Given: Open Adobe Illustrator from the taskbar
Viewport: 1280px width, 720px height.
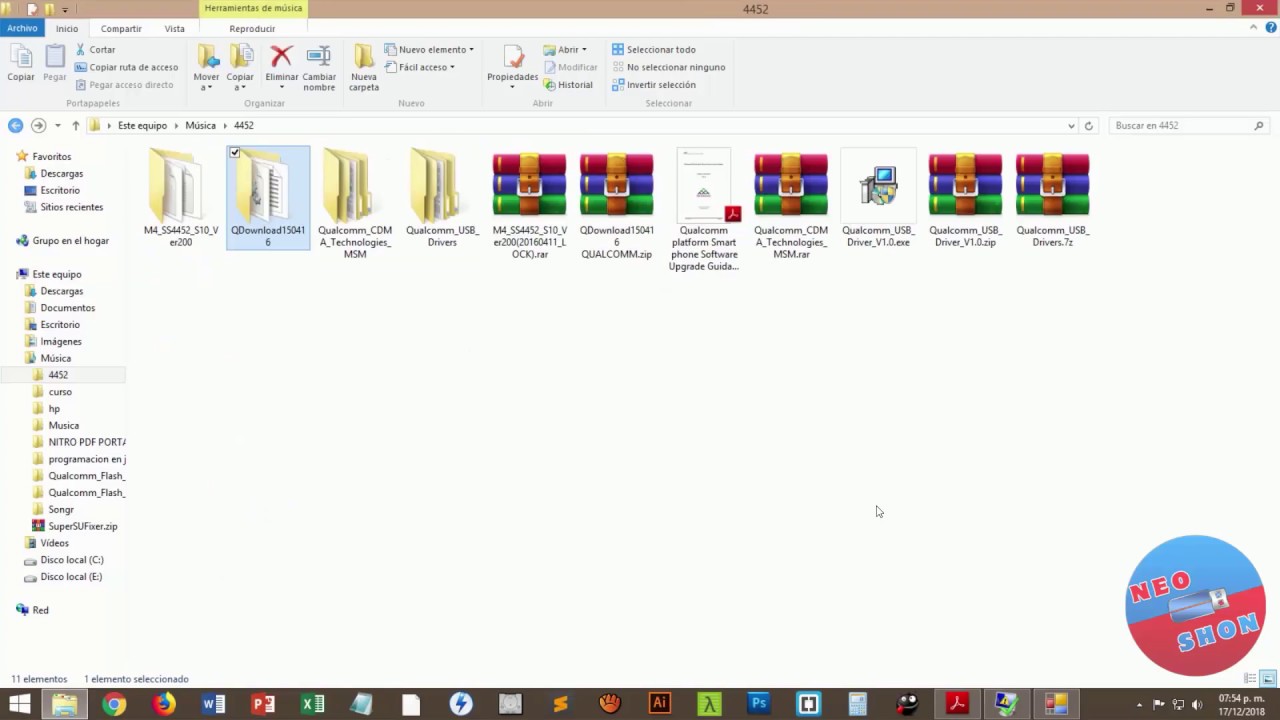Looking at the screenshot, I should coord(659,704).
